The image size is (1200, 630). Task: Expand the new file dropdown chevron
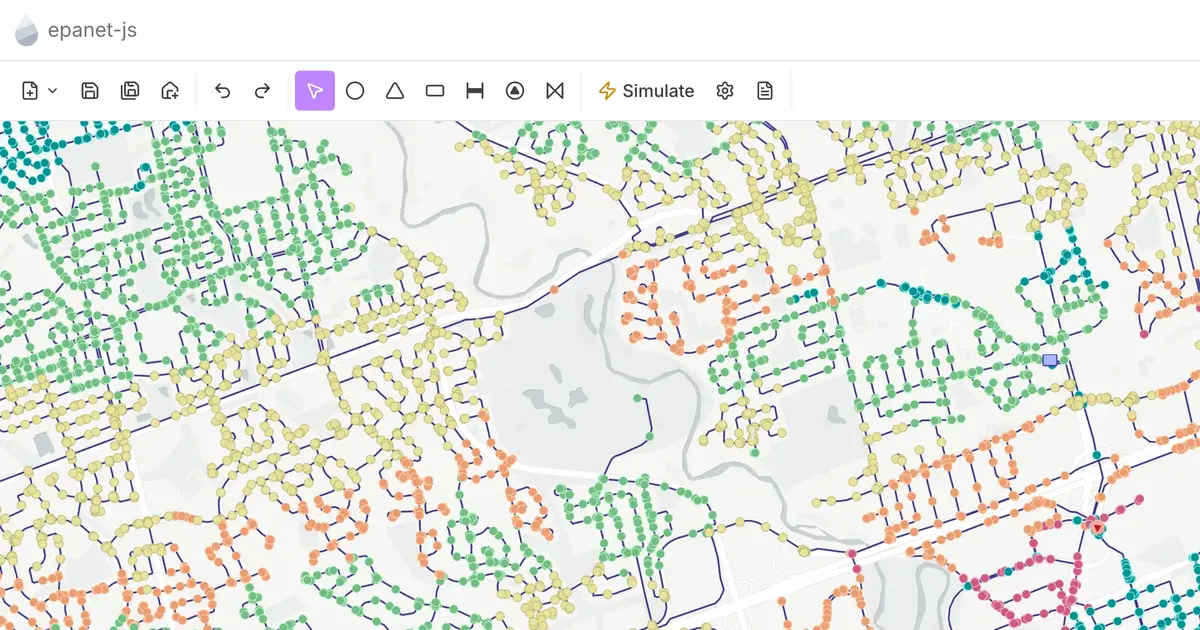[53, 91]
